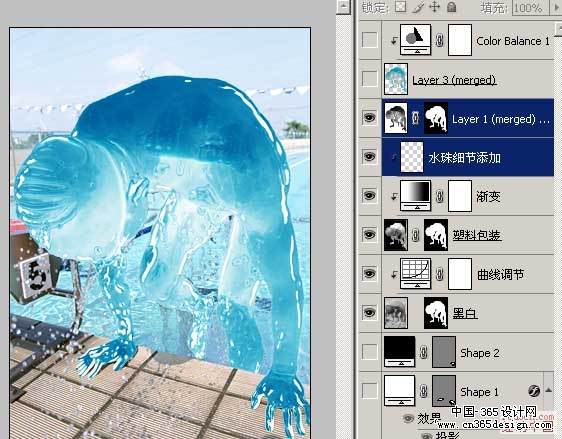562x439 pixels.
Task: Select the 曲线调节 layer name
Action: click(500, 275)
